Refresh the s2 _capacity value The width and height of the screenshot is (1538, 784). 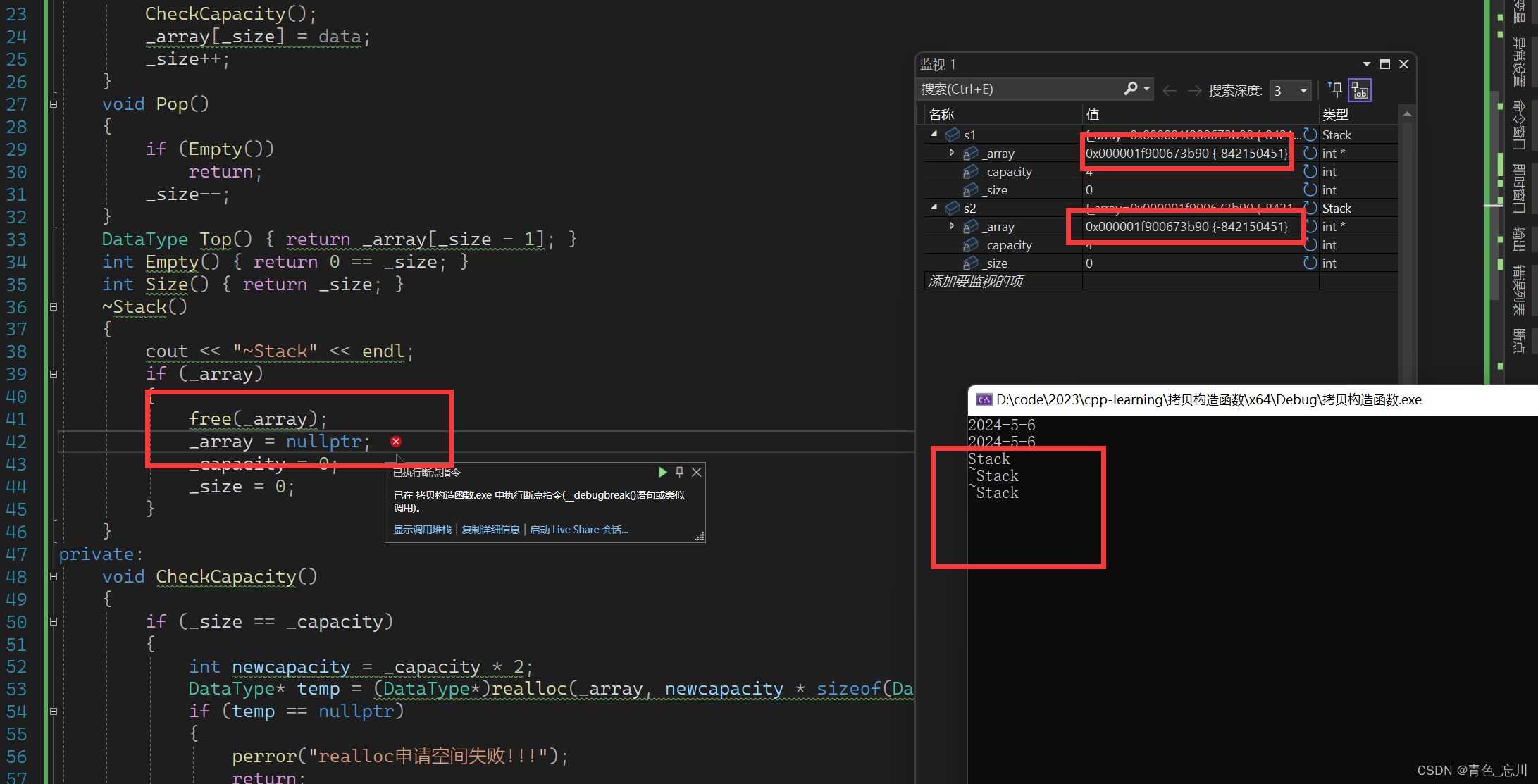pyautogui.click(x=1310, y=244)
